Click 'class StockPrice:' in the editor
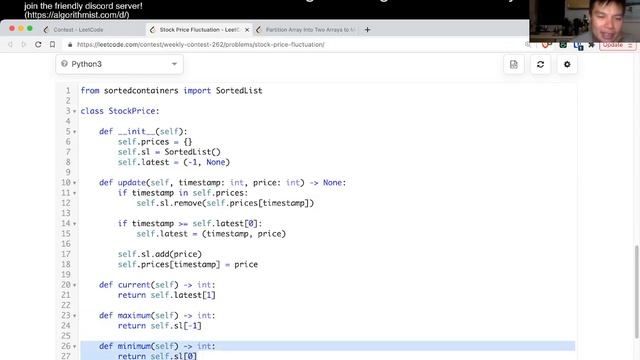Viewport: 640px width, 360px height. [x=120, y=111]
